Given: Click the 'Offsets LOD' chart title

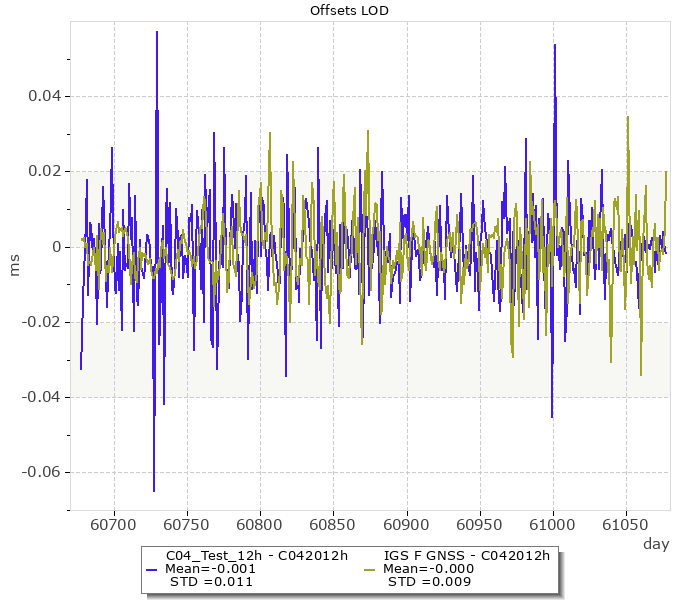Looking at the screenshot, I should tap(349, 11).
